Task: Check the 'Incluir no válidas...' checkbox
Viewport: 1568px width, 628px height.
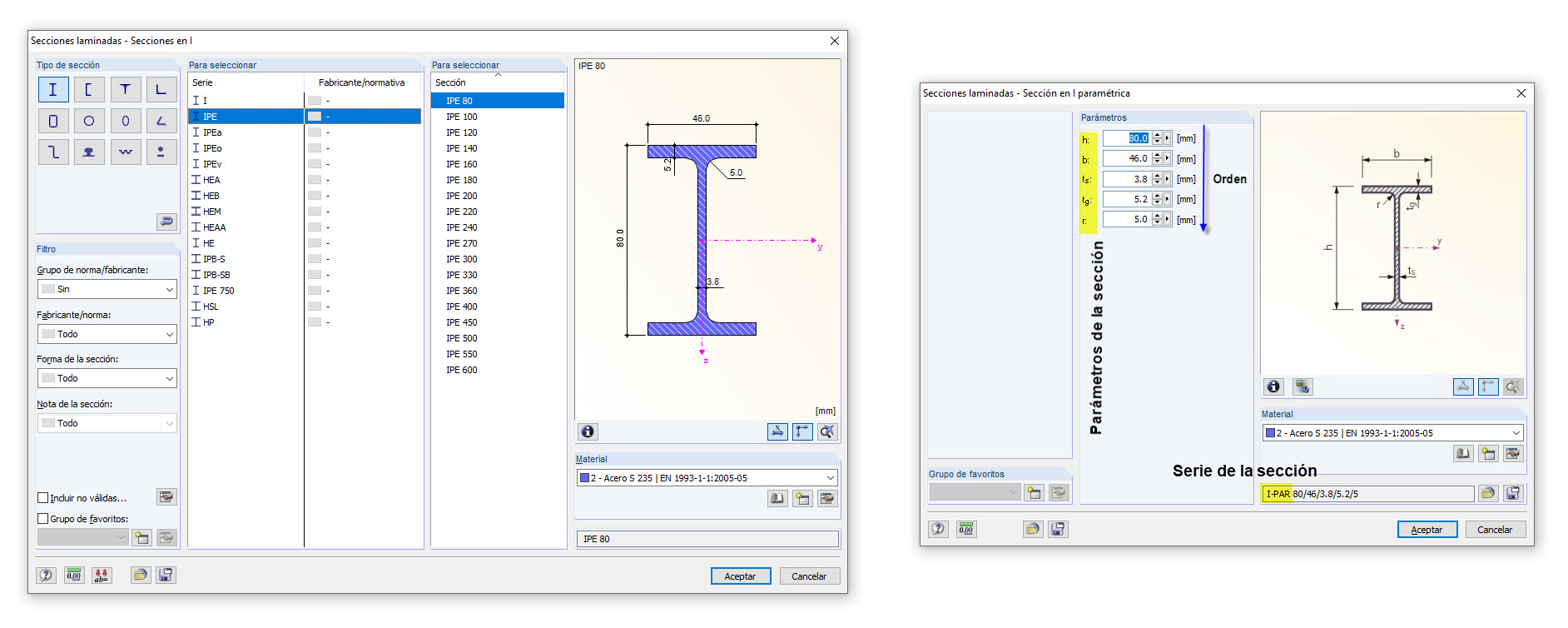Action: pos(43,498)
